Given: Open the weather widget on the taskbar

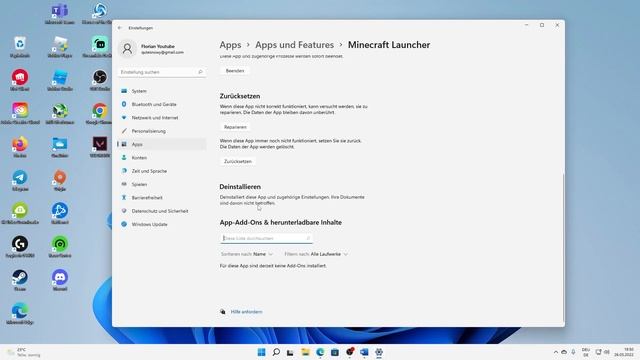Looking at the screenshot, I should point(24,352).
